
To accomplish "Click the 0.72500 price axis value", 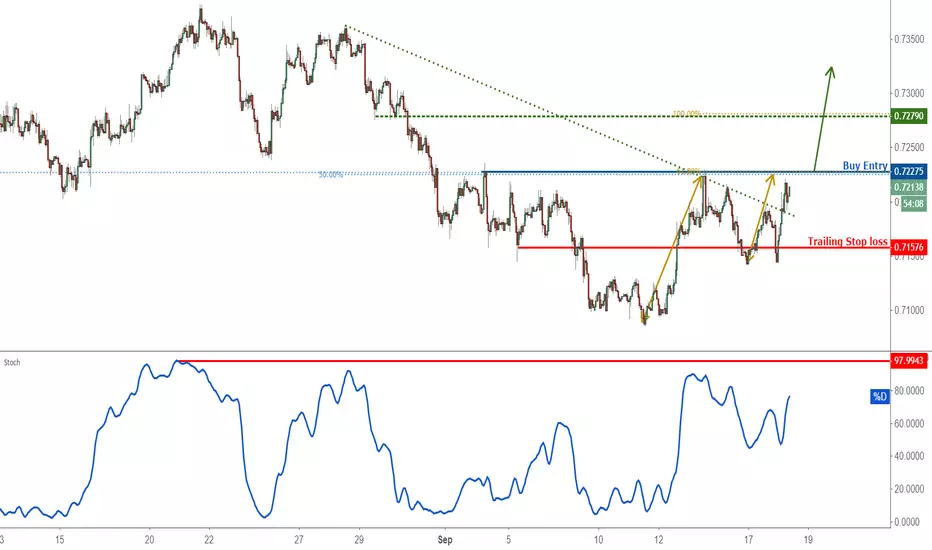I will point(909,147).
